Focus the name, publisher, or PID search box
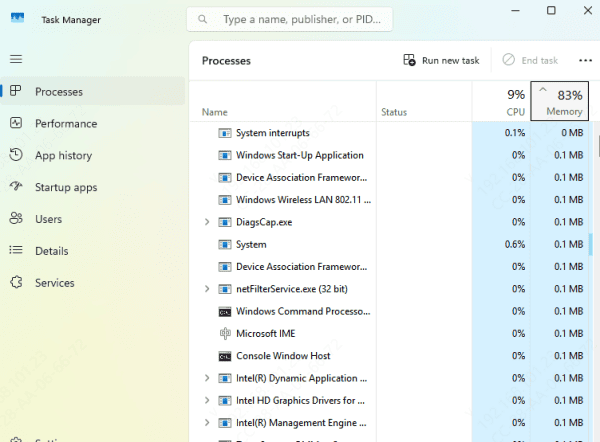 (x=290, y=19)
